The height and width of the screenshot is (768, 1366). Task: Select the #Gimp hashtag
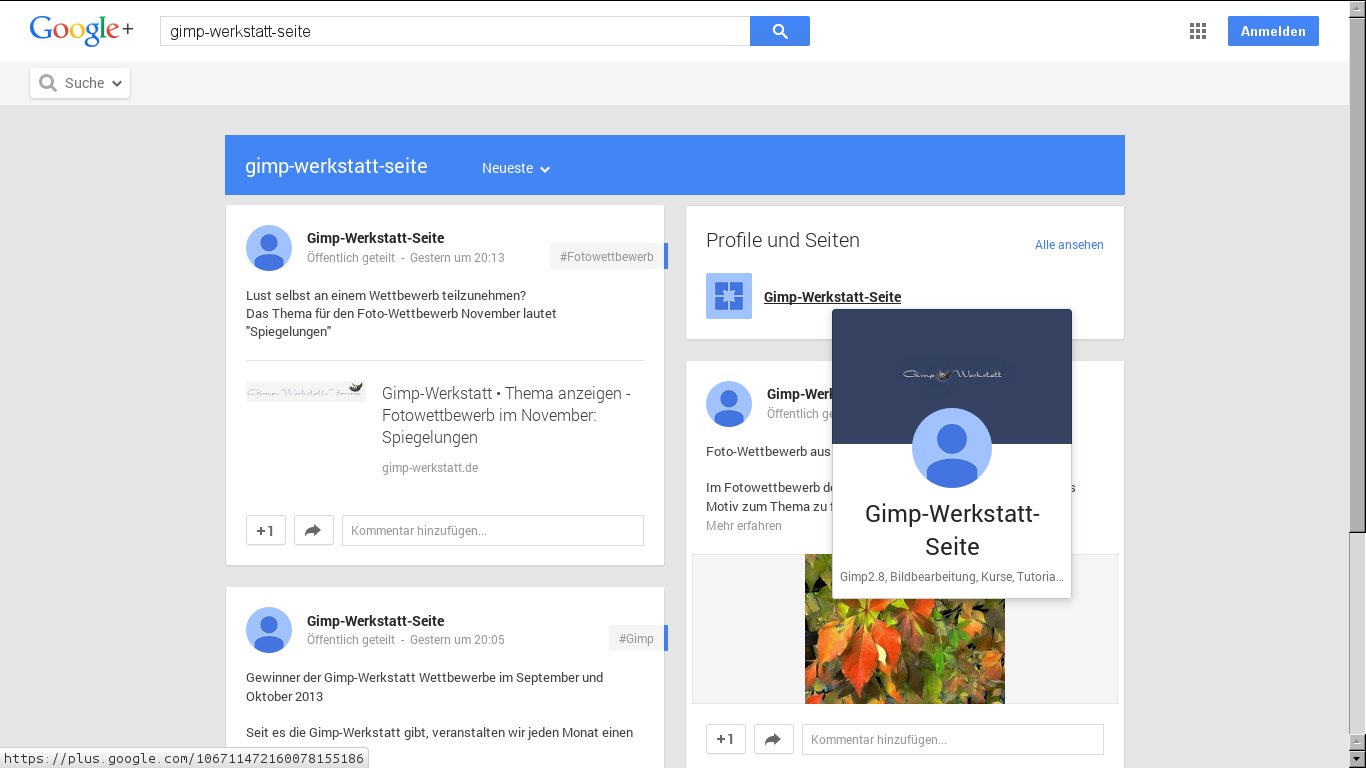636,639
